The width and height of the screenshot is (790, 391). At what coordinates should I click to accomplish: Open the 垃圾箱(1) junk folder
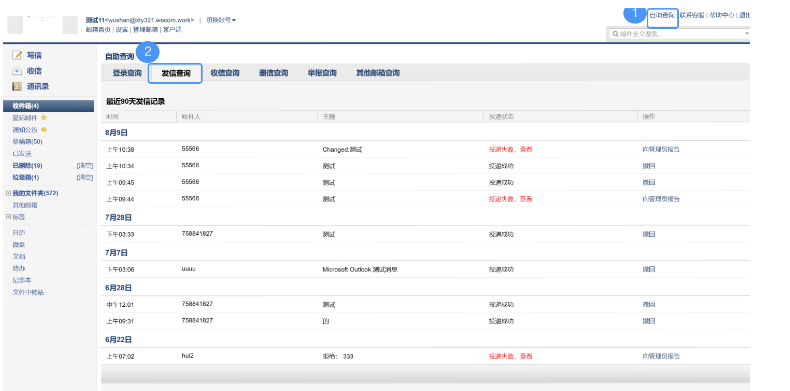(26, 177)
